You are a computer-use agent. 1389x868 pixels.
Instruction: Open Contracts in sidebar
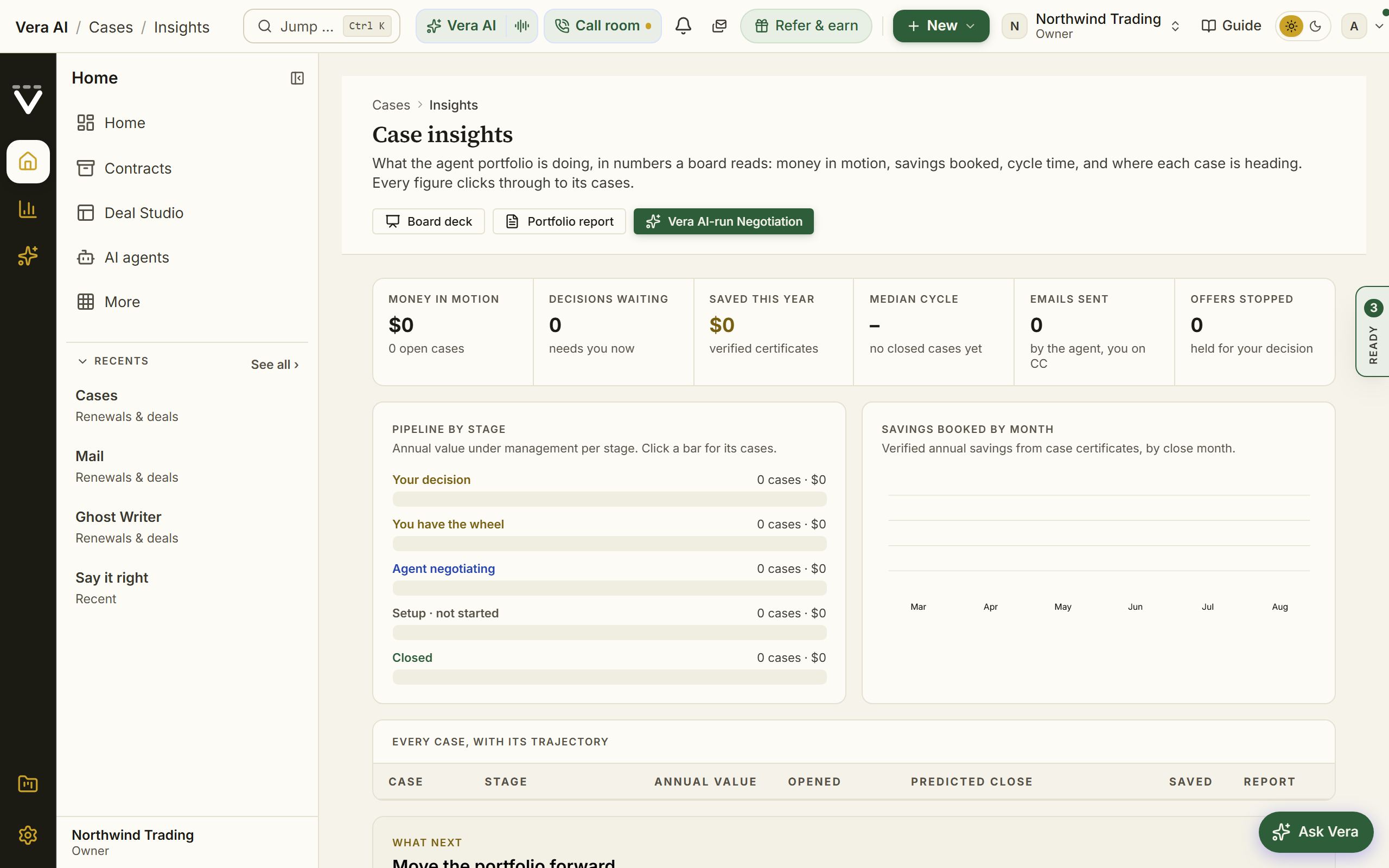click(x=187, y=168)
